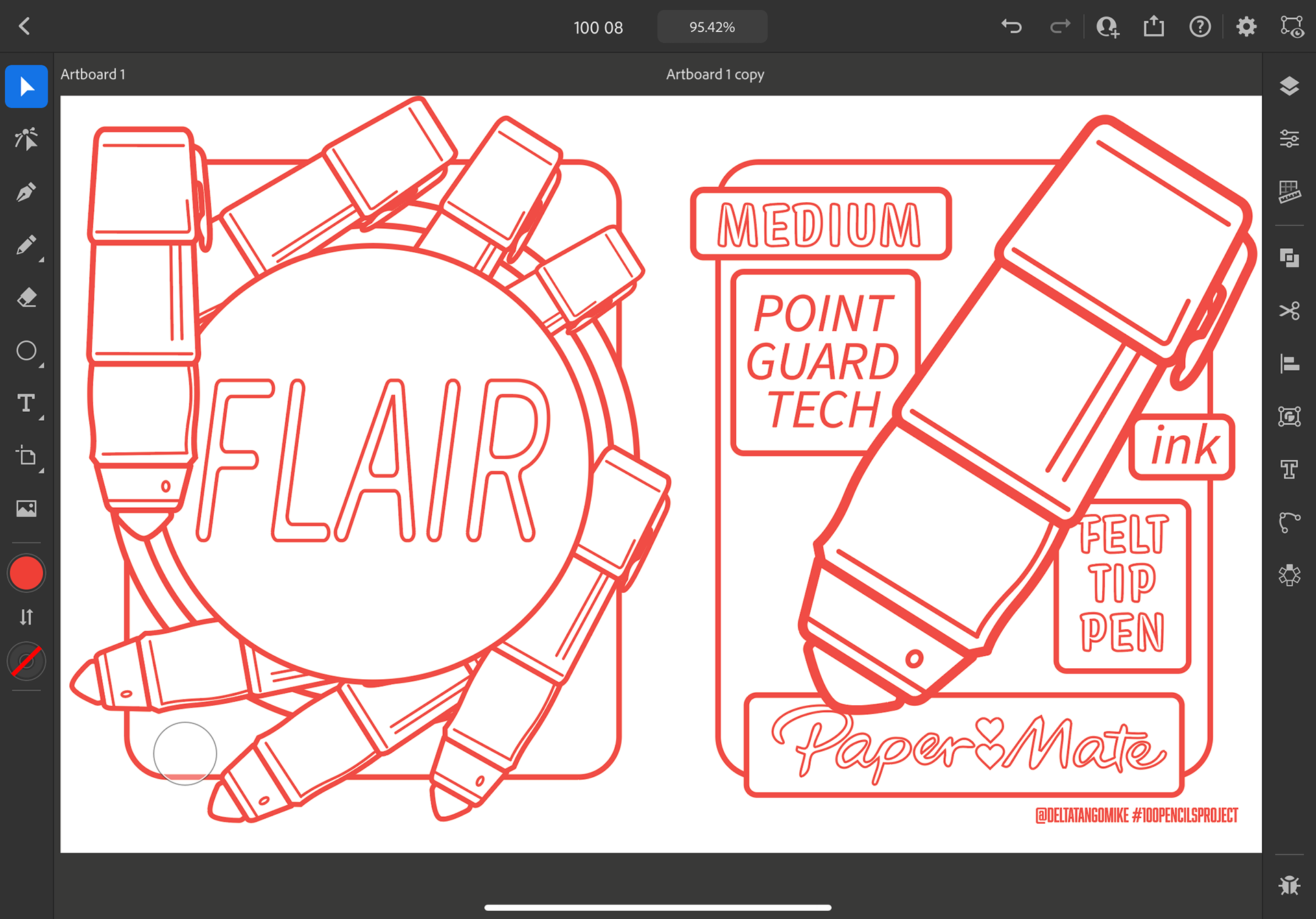This screenshot has width=1316, height=919.
Task: Toggle outline view mode
Action: (1292, 27)
